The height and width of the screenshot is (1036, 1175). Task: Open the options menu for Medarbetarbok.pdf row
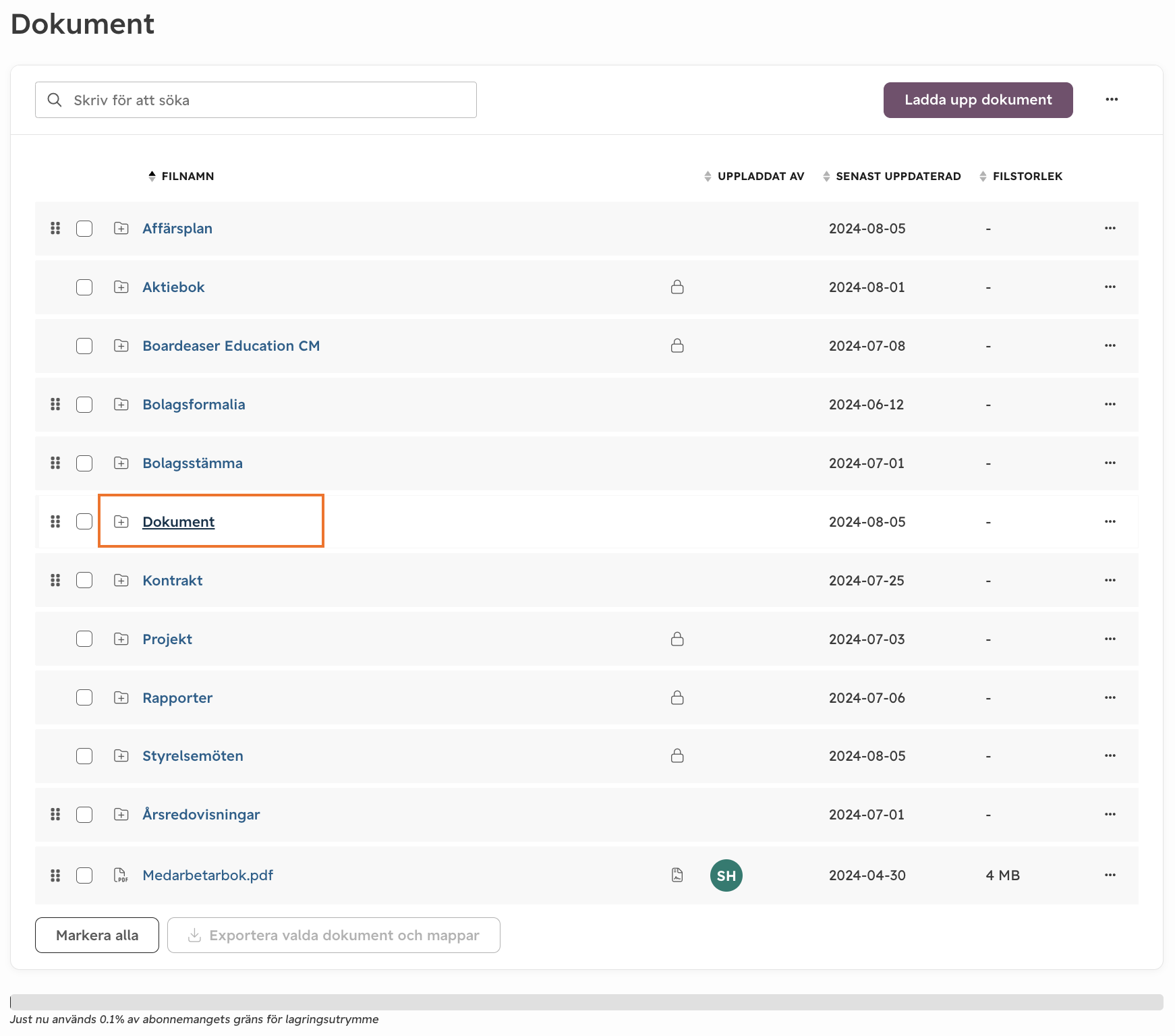(1110, 875)
